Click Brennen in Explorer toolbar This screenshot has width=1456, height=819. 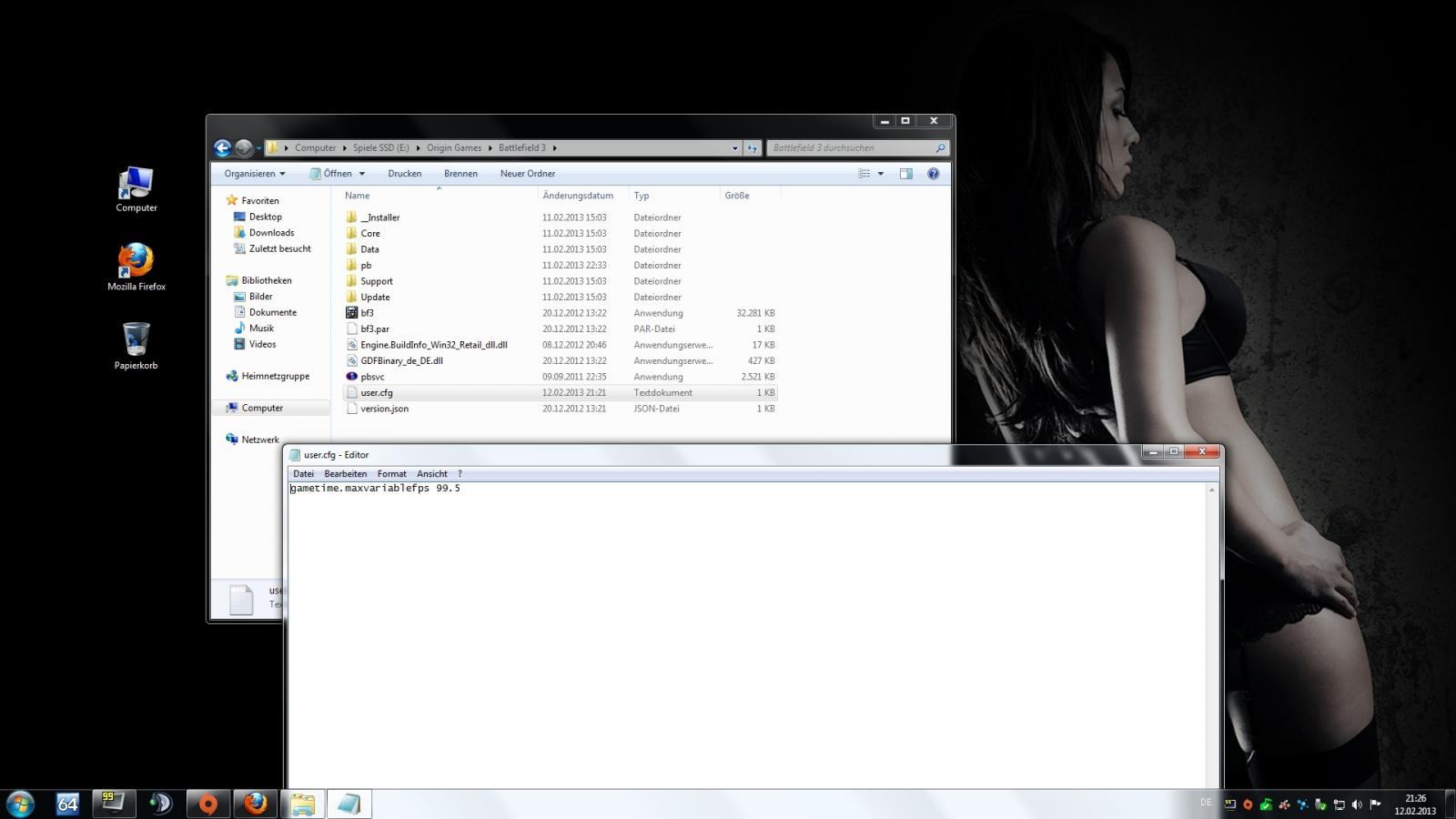coord(460,174)
